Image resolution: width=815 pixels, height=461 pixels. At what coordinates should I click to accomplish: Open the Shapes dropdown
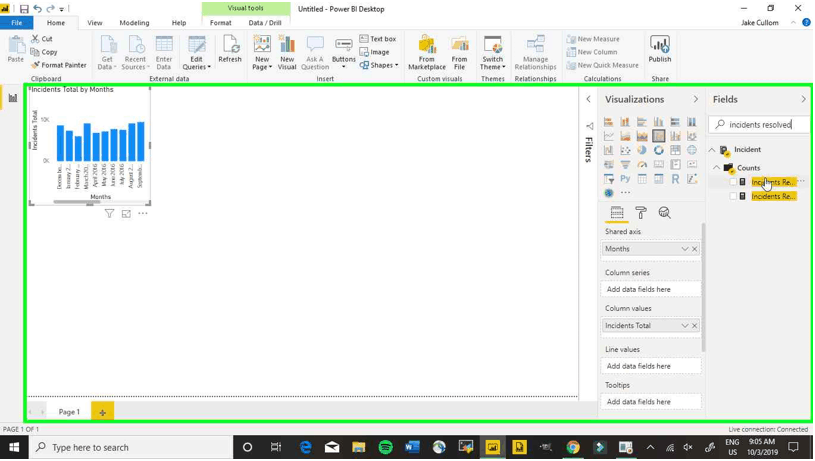tap(378, 65)
